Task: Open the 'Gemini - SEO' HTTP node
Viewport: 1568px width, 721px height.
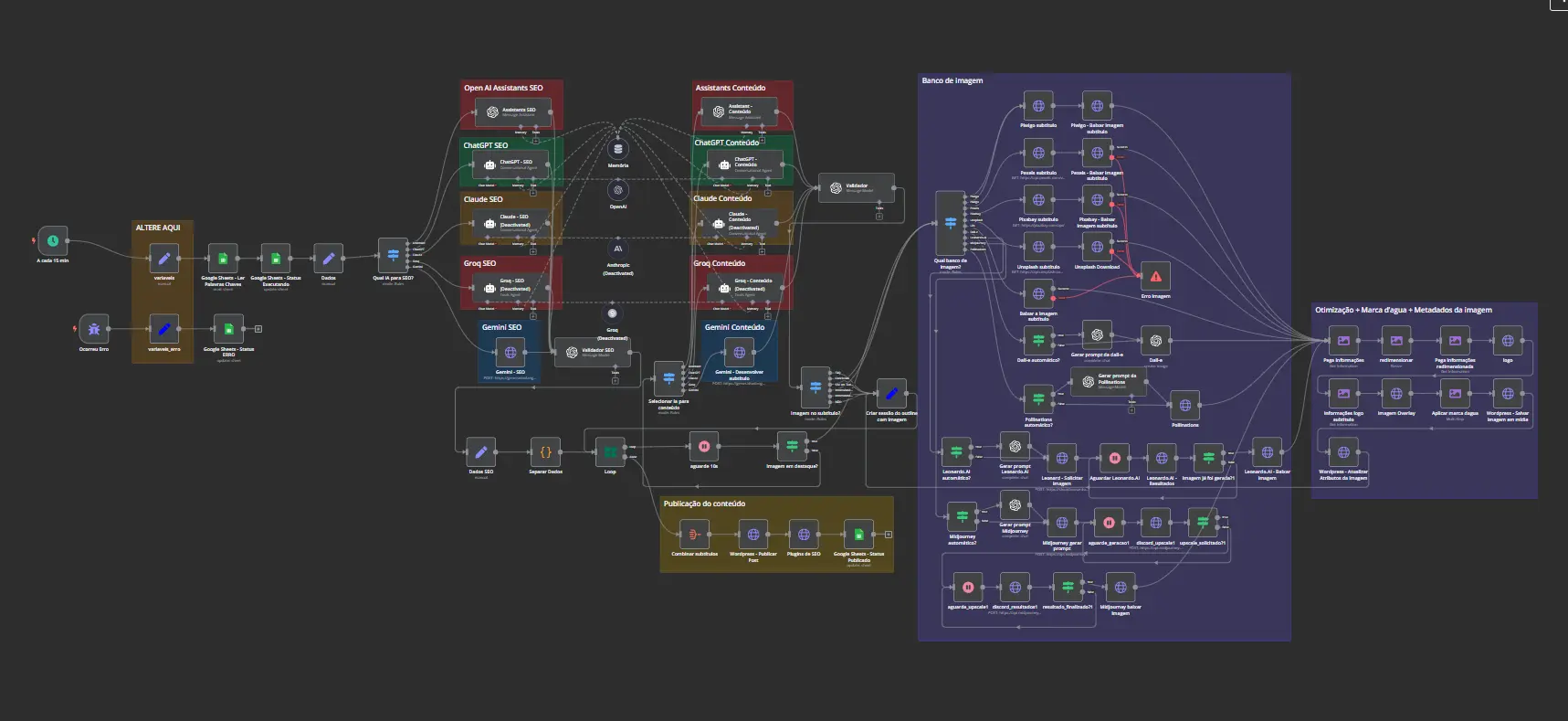Action: [x=510, y=353]
